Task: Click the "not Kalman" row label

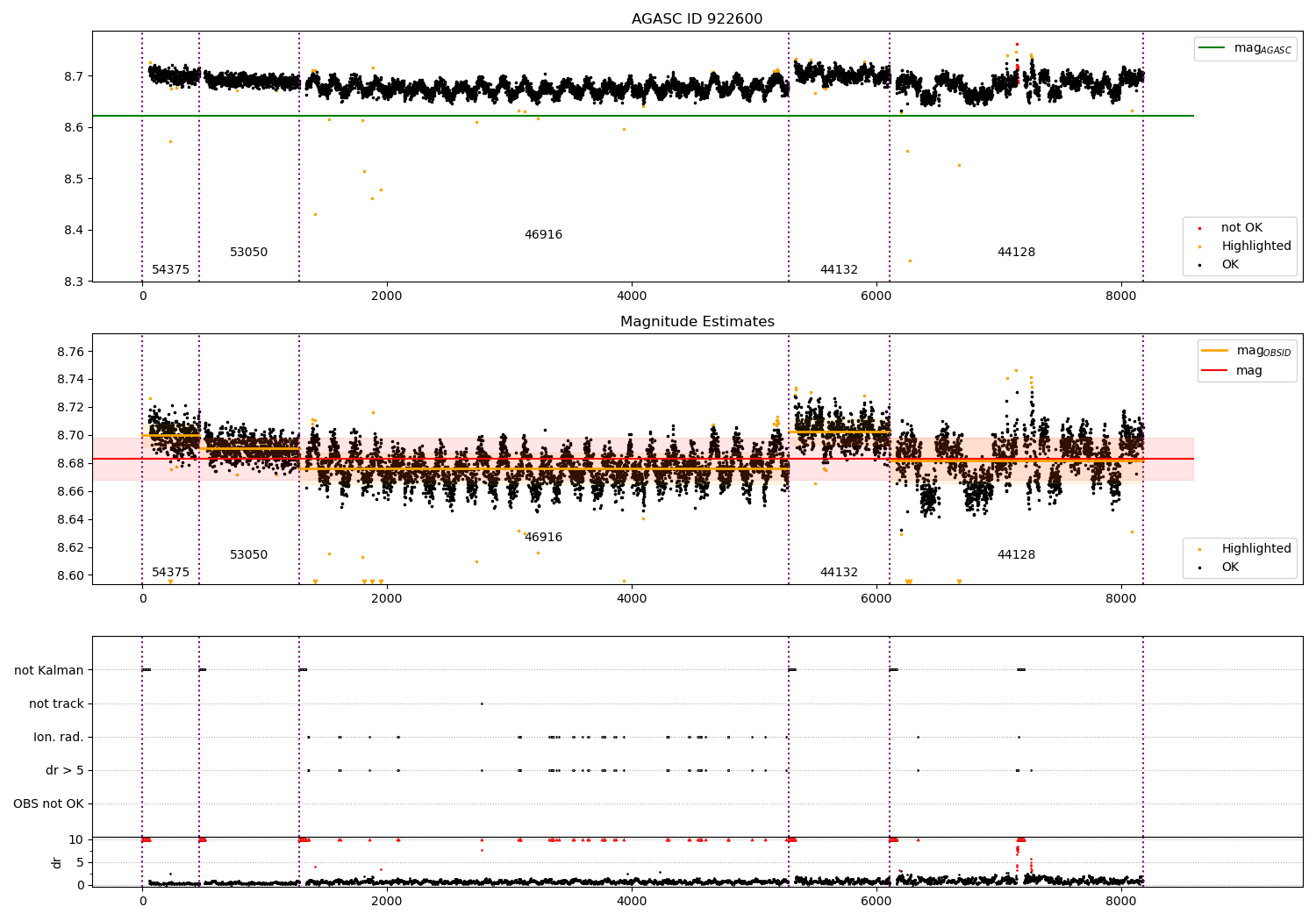Action: [x=49, y=670]
